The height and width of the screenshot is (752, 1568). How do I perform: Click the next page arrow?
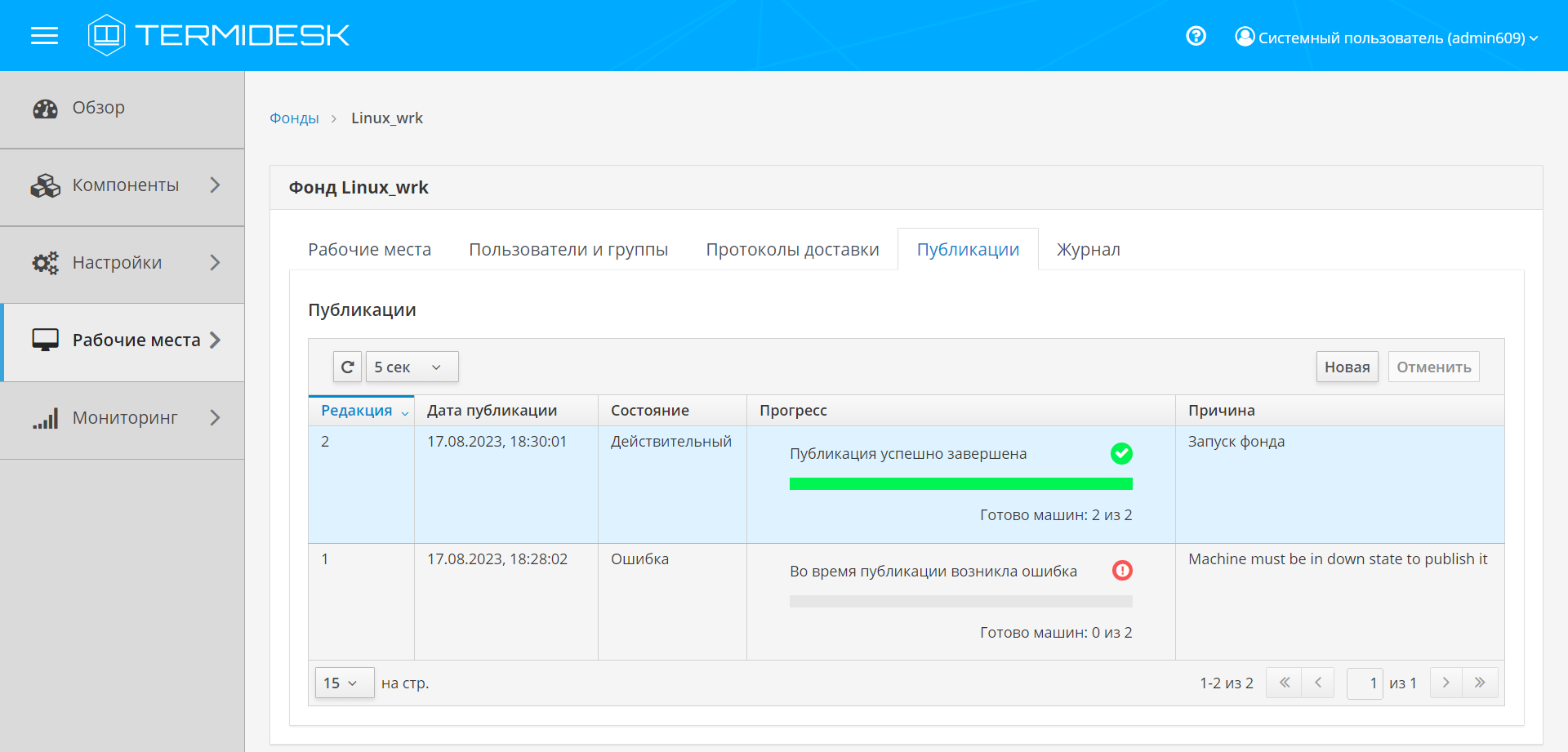point(1445,683)
